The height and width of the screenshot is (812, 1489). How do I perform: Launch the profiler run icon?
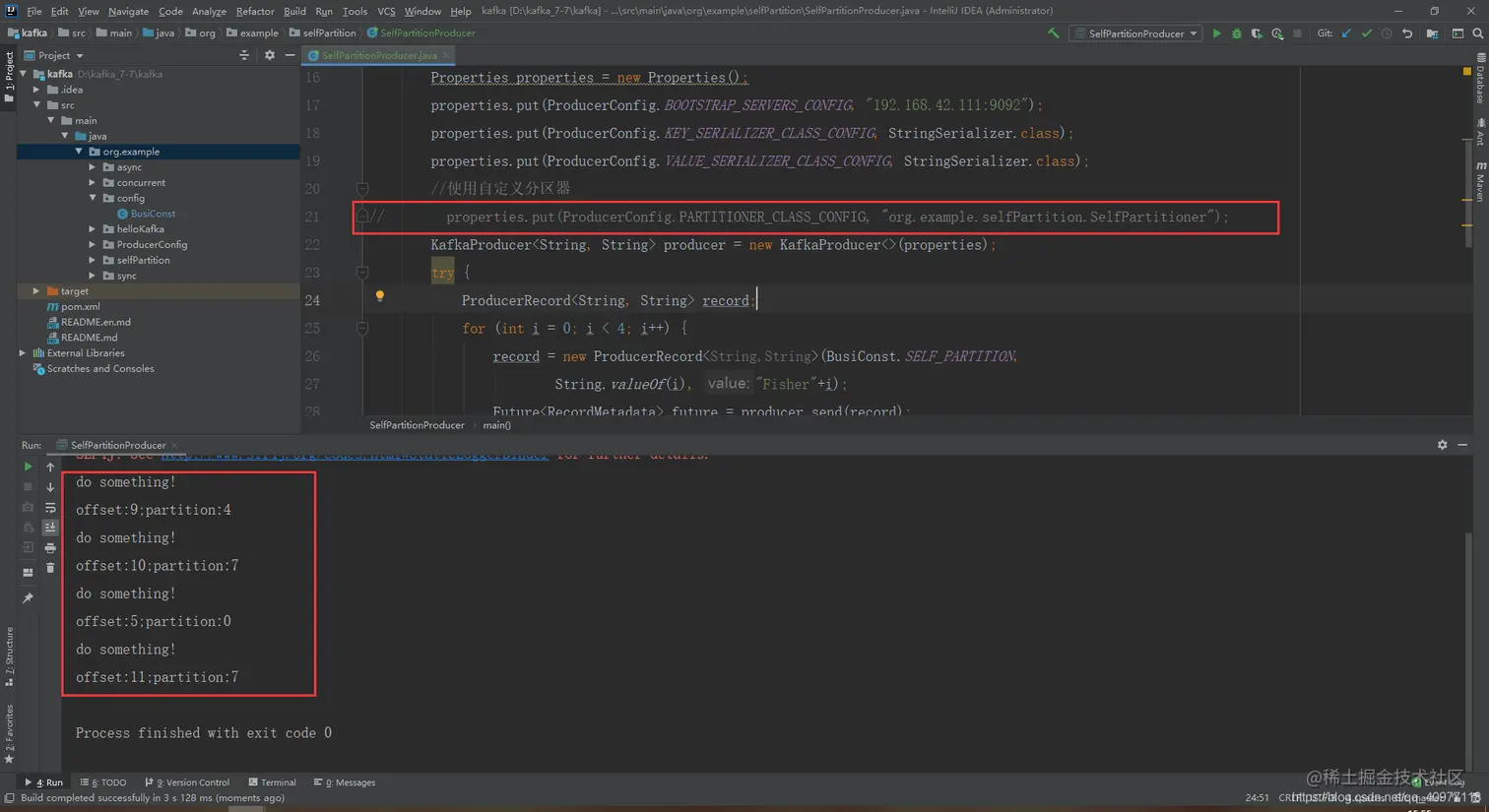pos(1277,33)
